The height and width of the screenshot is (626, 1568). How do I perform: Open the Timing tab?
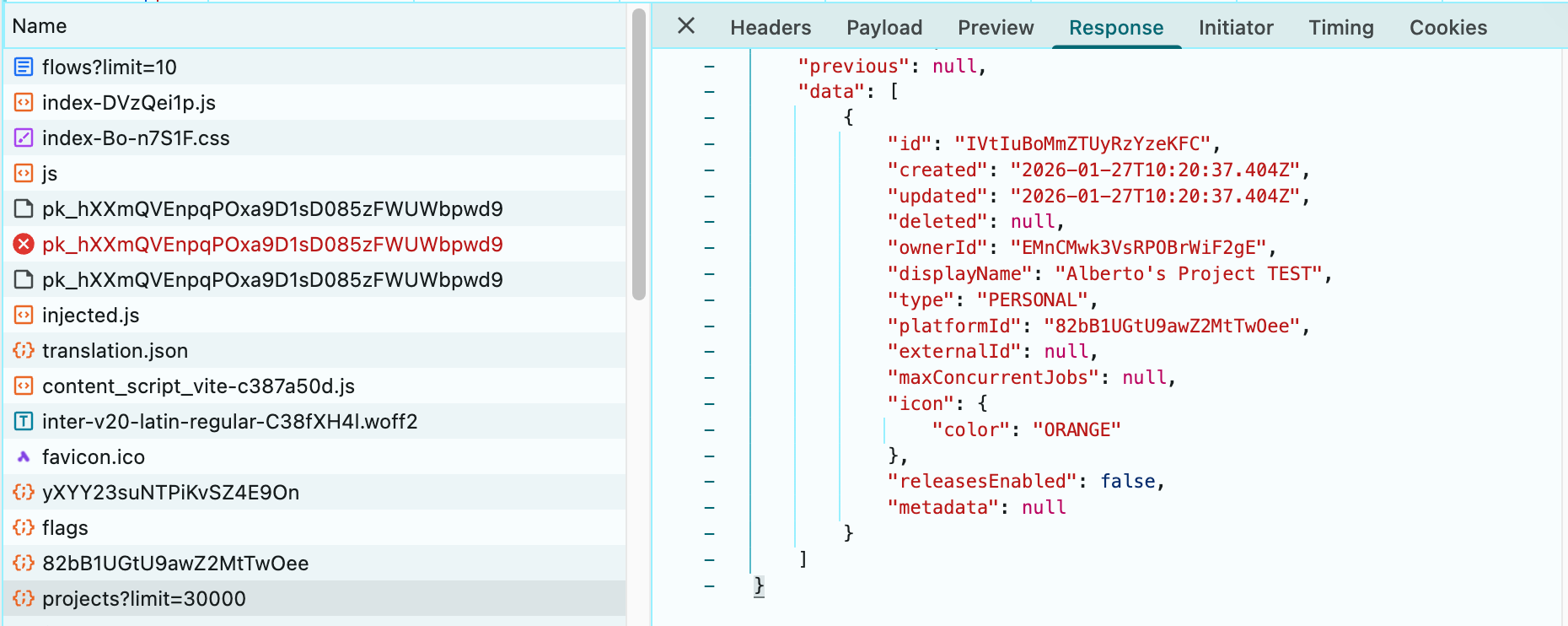click(1340, 28)
